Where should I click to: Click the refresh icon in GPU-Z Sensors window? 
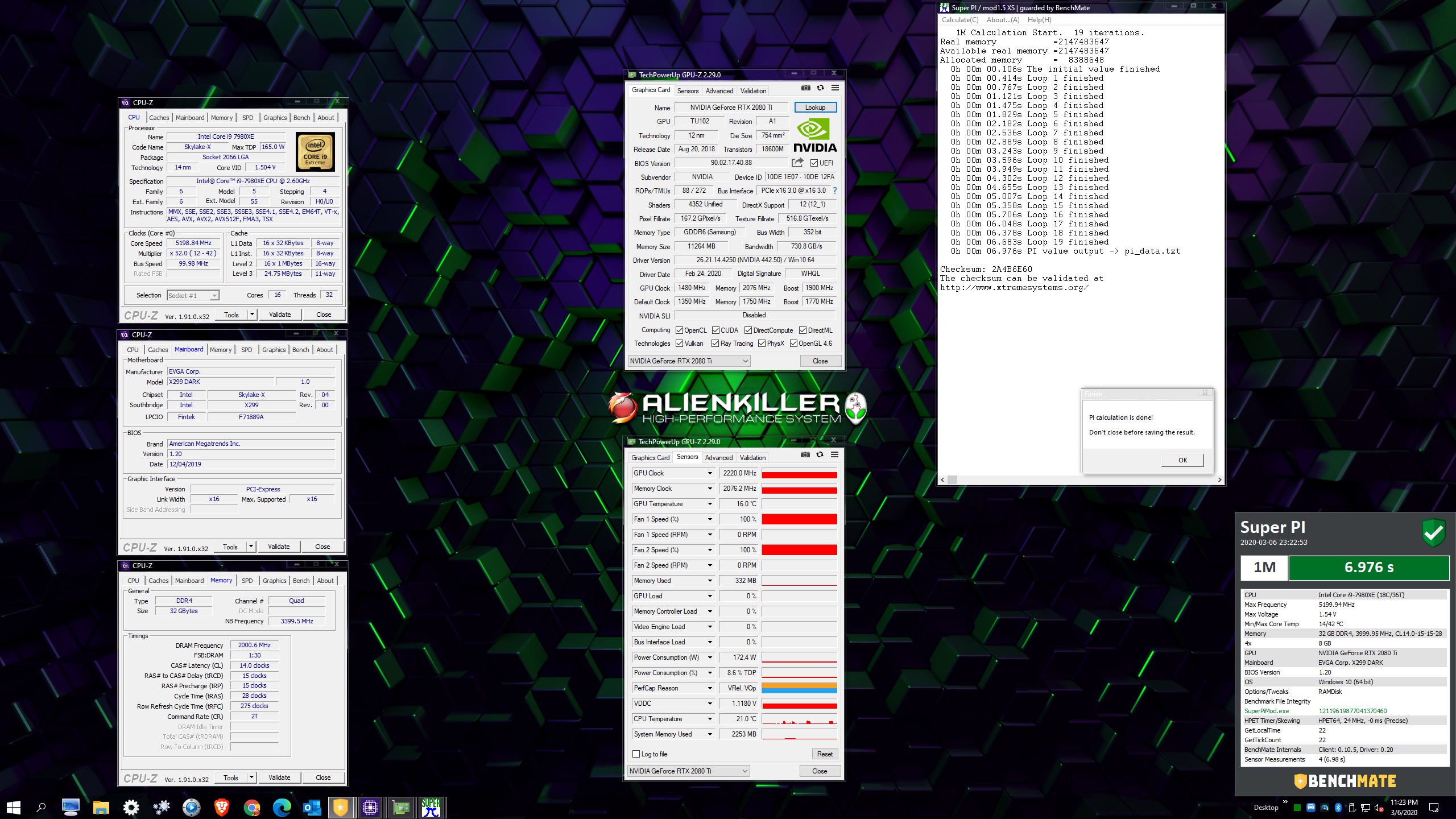(820, 455)
